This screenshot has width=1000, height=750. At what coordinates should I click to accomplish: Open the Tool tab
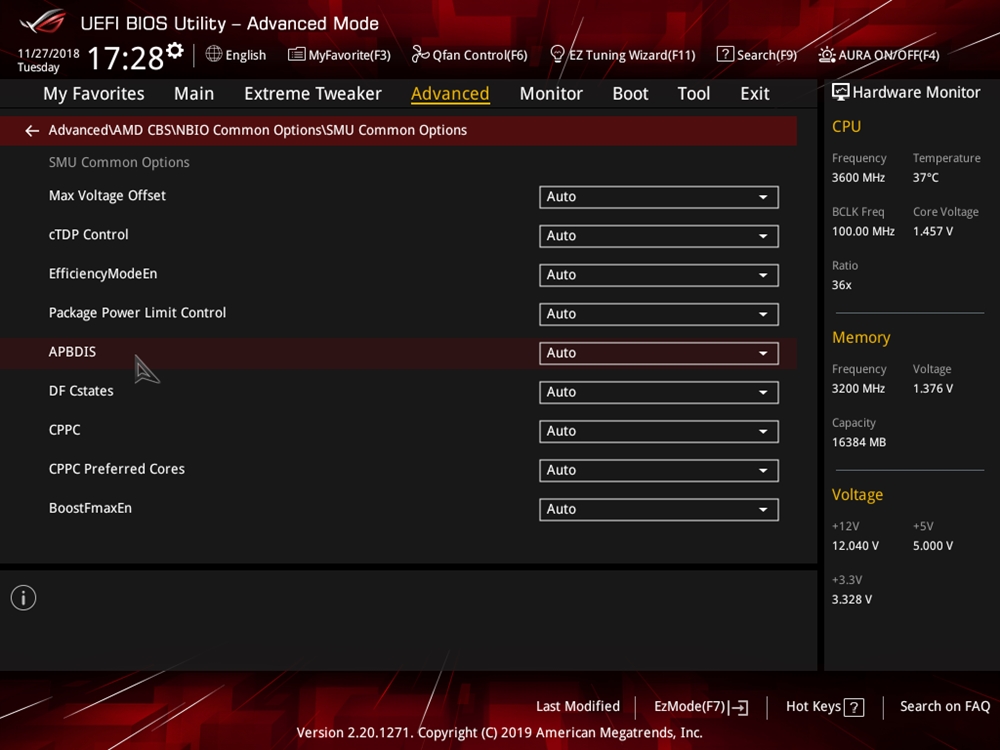[693, 94]
